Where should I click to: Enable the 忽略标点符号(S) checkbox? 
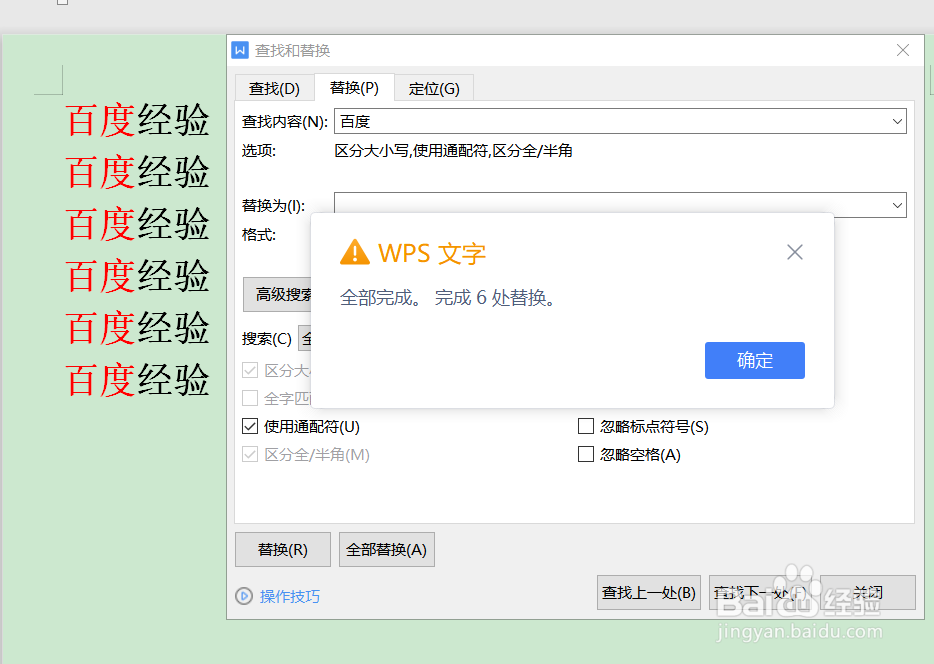(586, 426)
